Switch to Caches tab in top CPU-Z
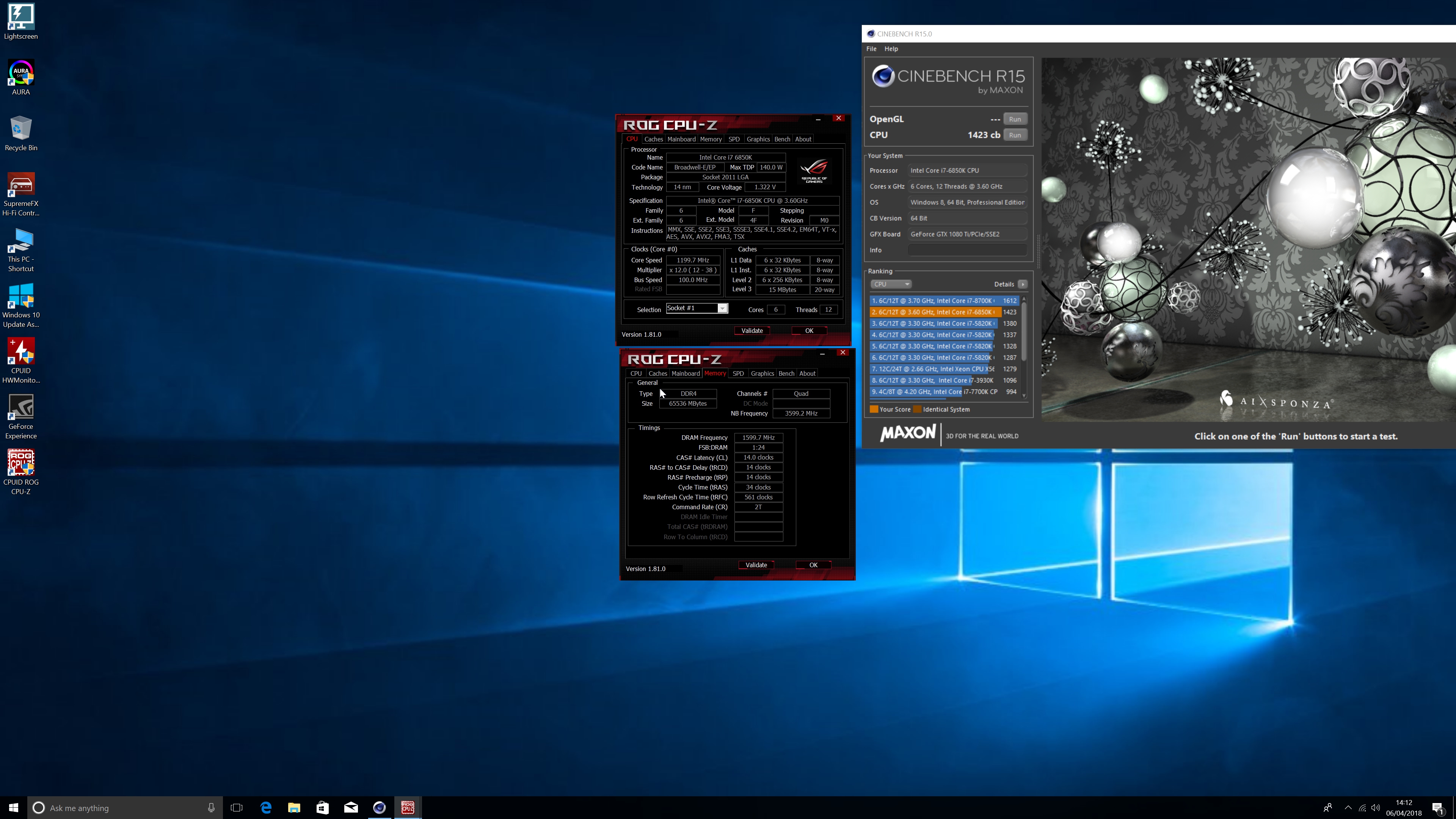The height and width of the screenshot is (819, 1456). (653, 139)
